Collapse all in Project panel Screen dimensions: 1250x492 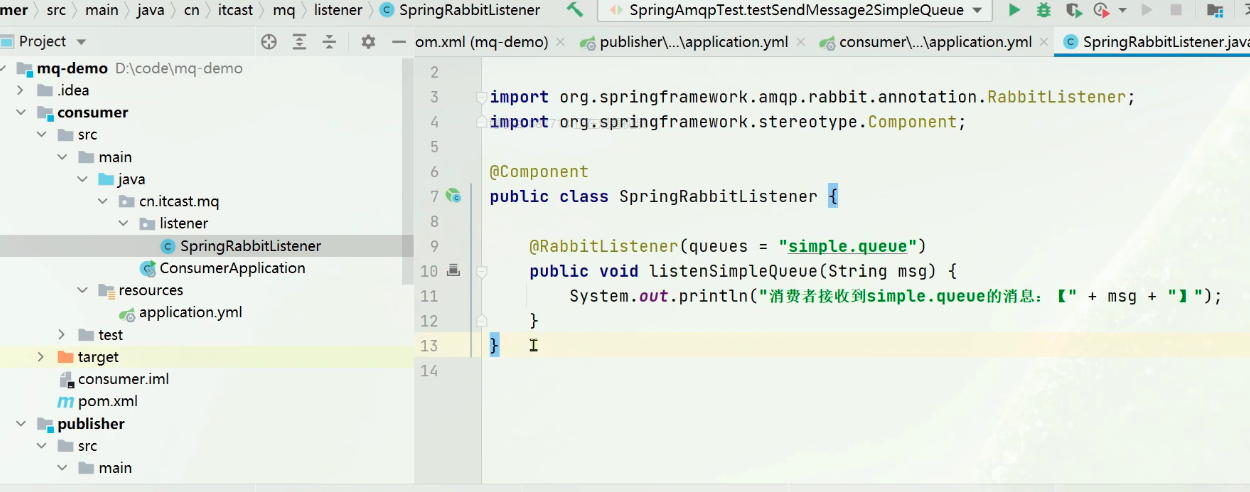coord(329,41)
